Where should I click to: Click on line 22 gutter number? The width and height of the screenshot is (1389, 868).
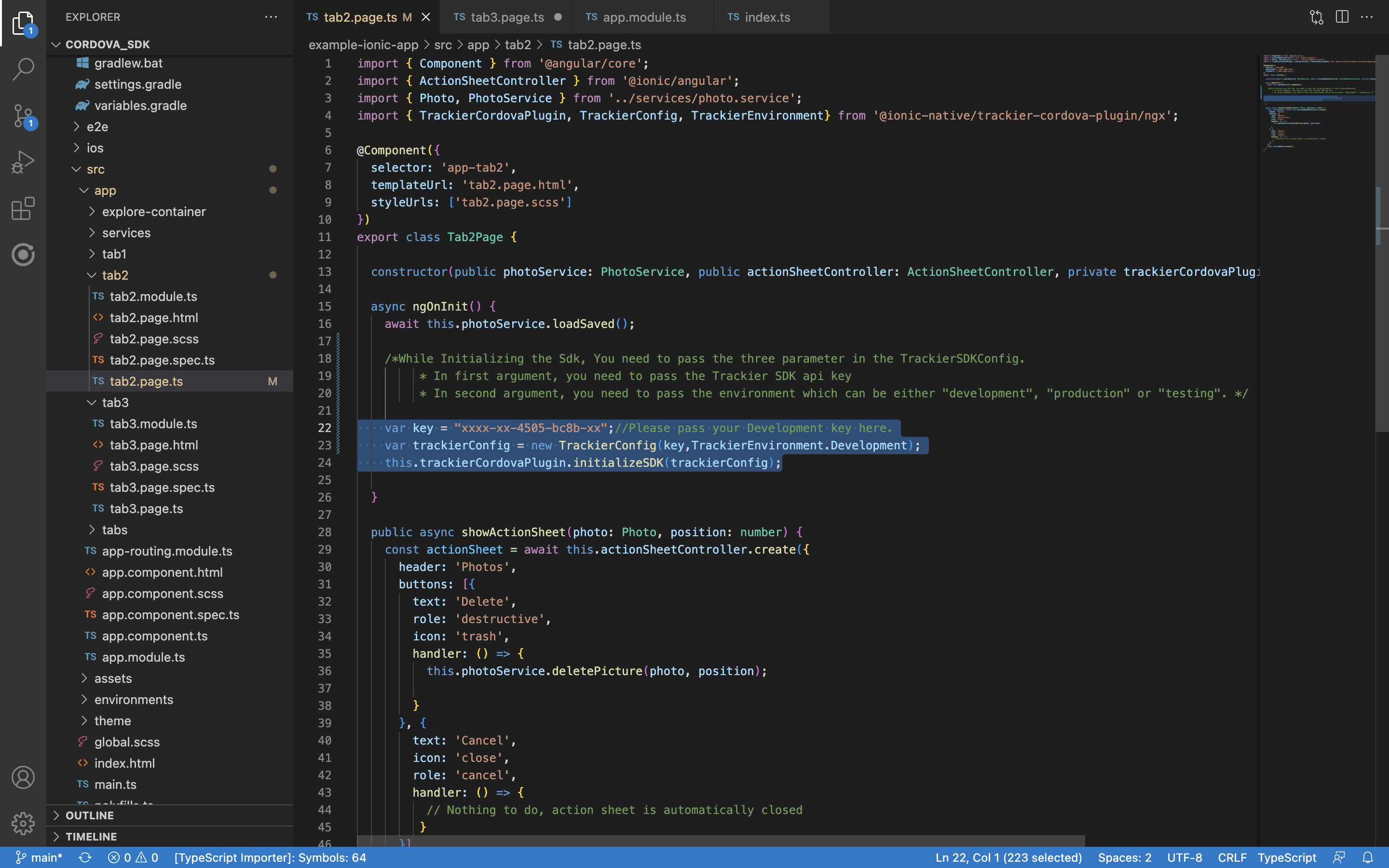(x=325, y=428)
